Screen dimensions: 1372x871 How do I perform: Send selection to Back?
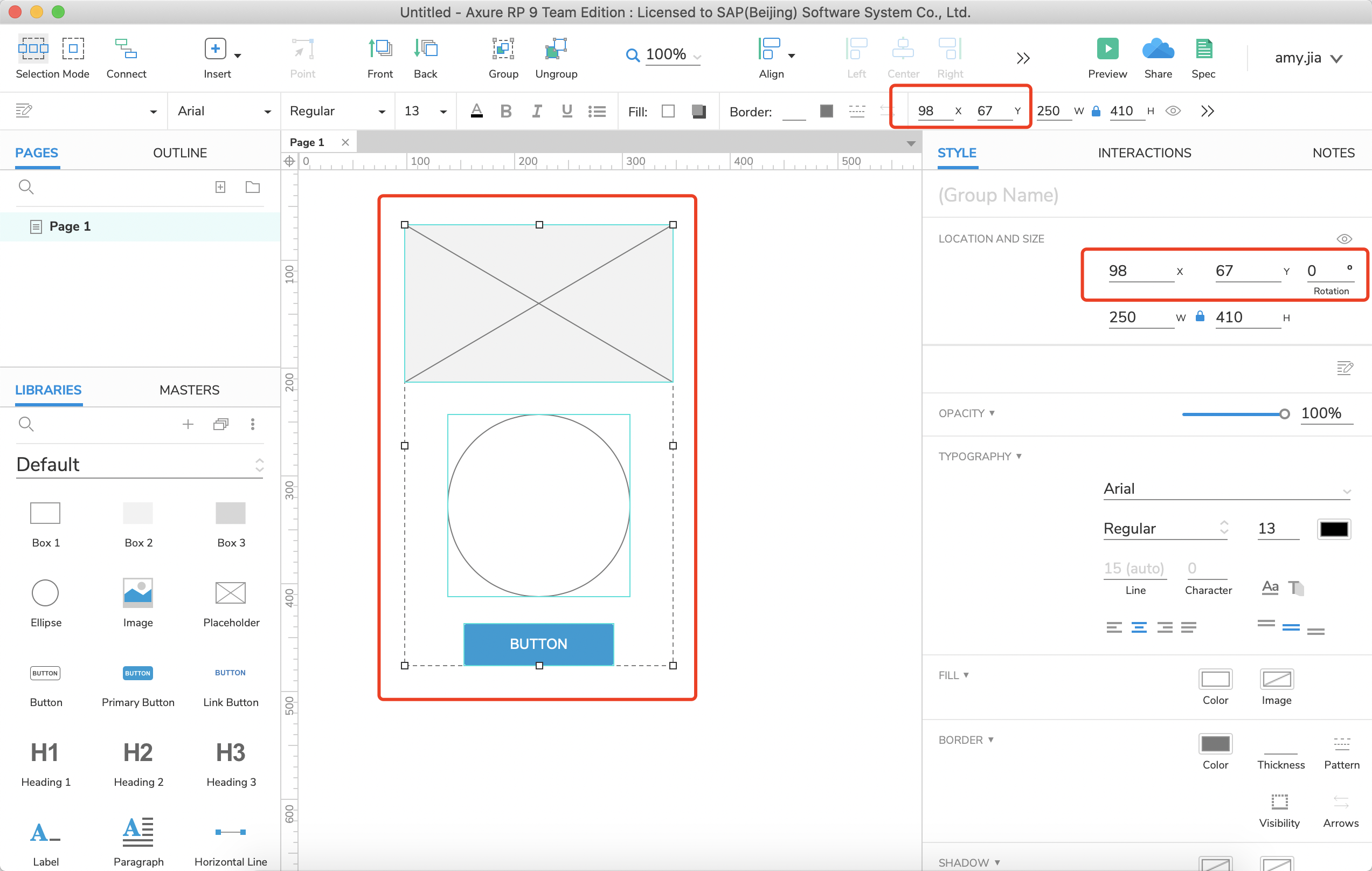(425, 50)
